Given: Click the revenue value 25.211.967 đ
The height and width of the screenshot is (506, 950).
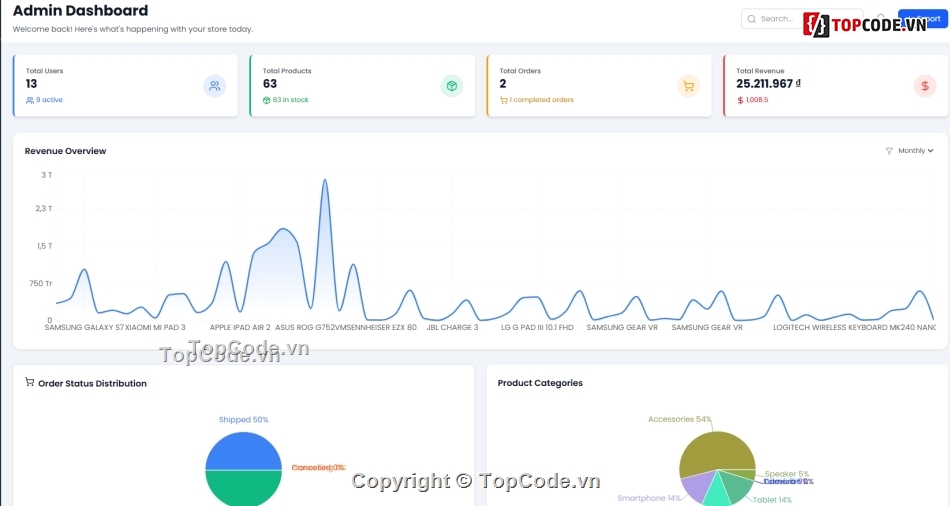Looking at the screenshot, I should click(x=768, y=84).
